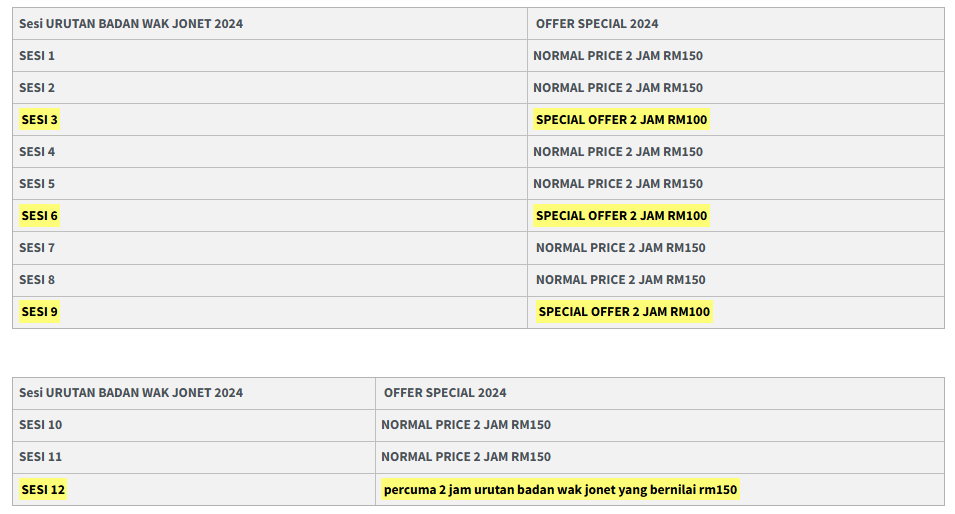Click the SESI 7 row label

pyautogui.click(x=37, y=248)
